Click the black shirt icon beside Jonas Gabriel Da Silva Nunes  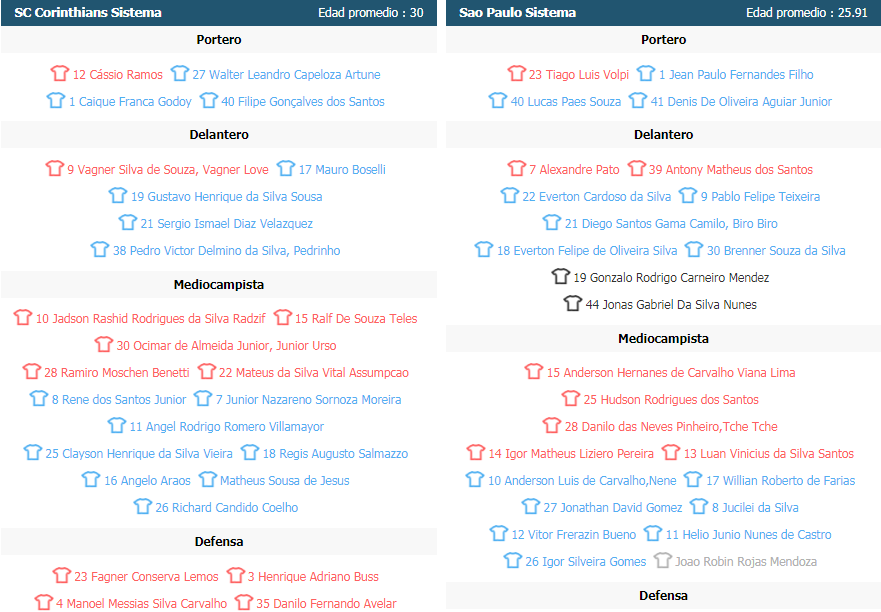pyautogui.click(x=573, y=303)
